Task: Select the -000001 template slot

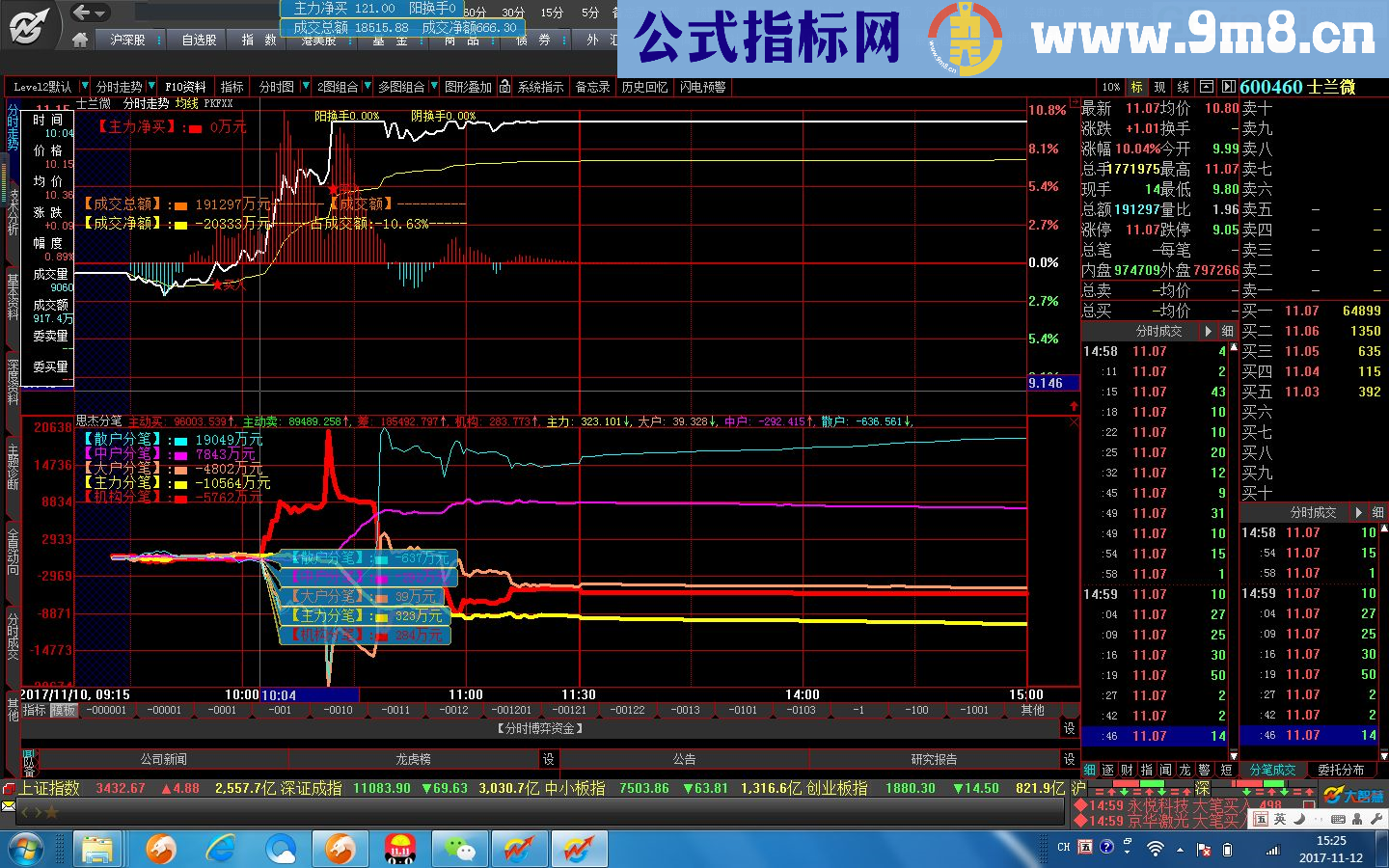Action: tap(106, 710)
